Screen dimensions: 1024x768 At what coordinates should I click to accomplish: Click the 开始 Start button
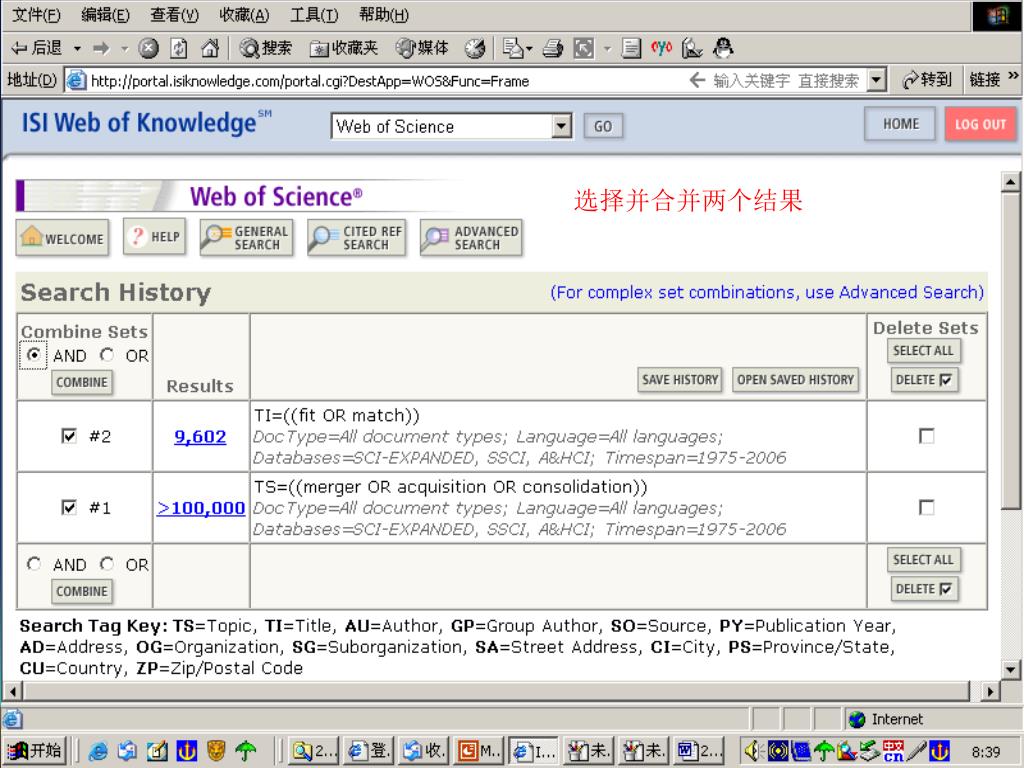37,751
